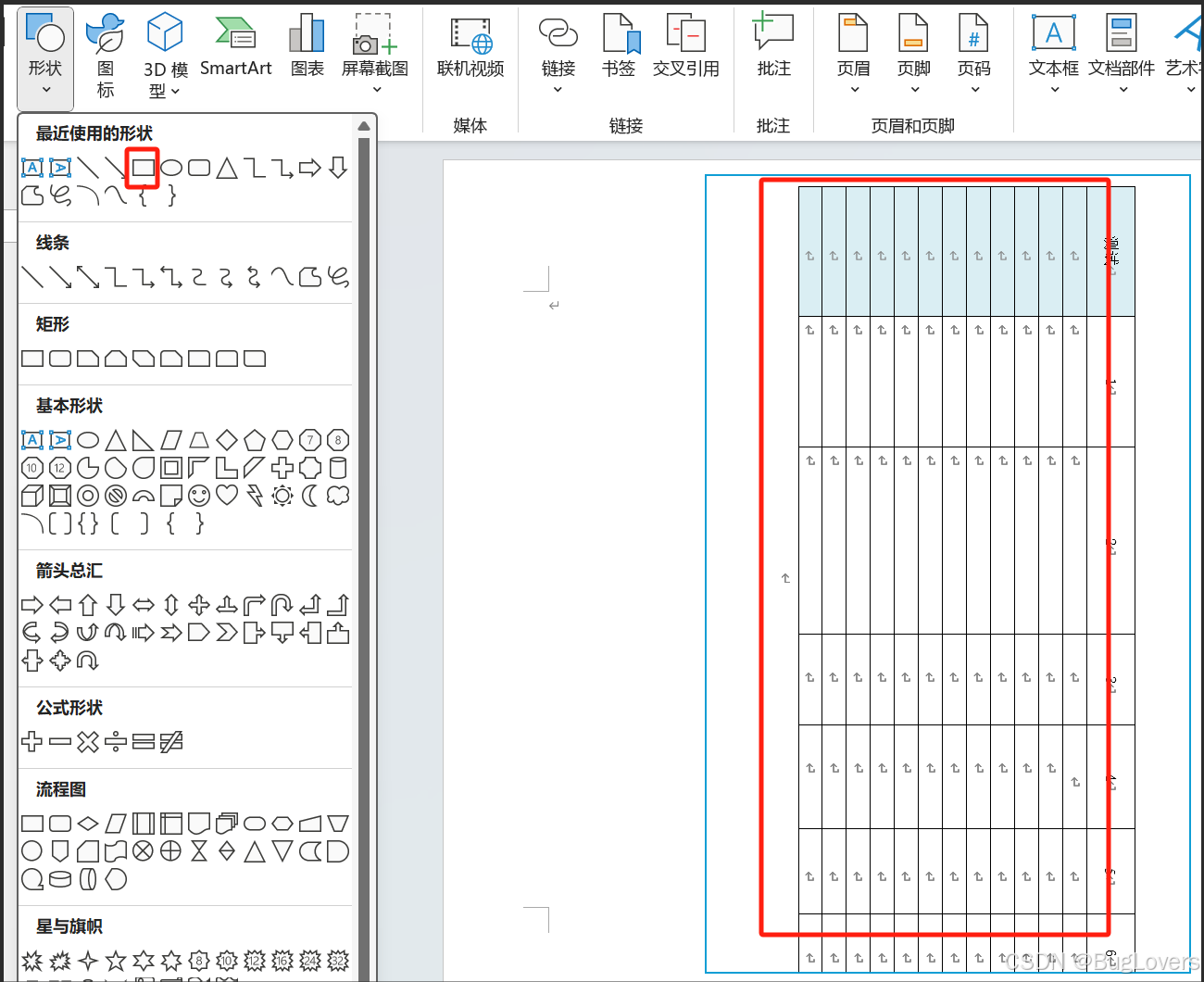Select the multiply sign in 公式形状
Viewport: 1204px width, 982px height.
coord(88,742)
